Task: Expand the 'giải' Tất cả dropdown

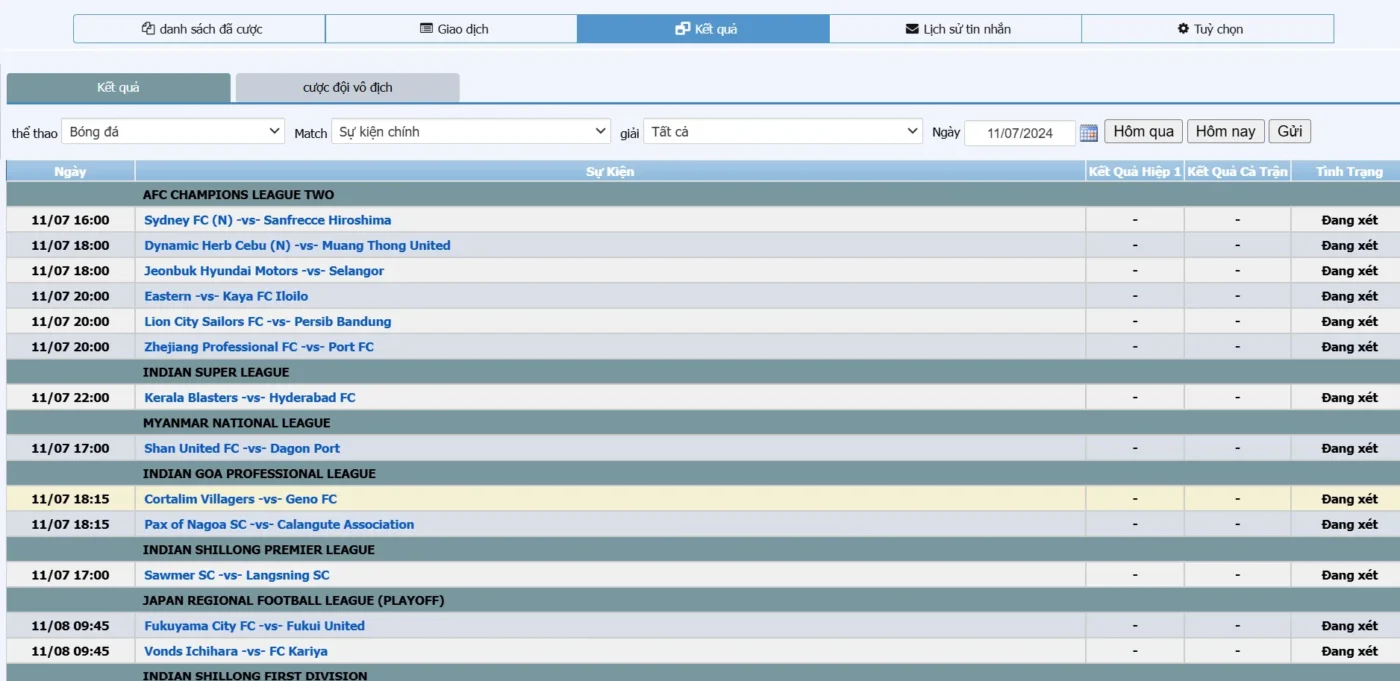Action: [783, 132]
